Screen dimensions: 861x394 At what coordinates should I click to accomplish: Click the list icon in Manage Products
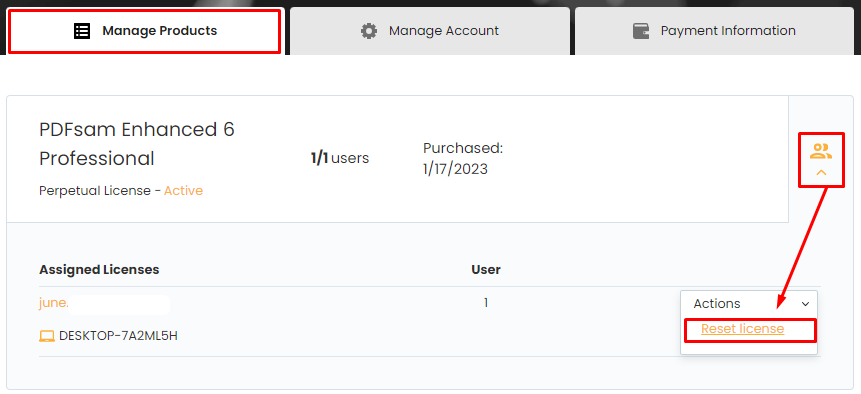[x=81, y=31]
